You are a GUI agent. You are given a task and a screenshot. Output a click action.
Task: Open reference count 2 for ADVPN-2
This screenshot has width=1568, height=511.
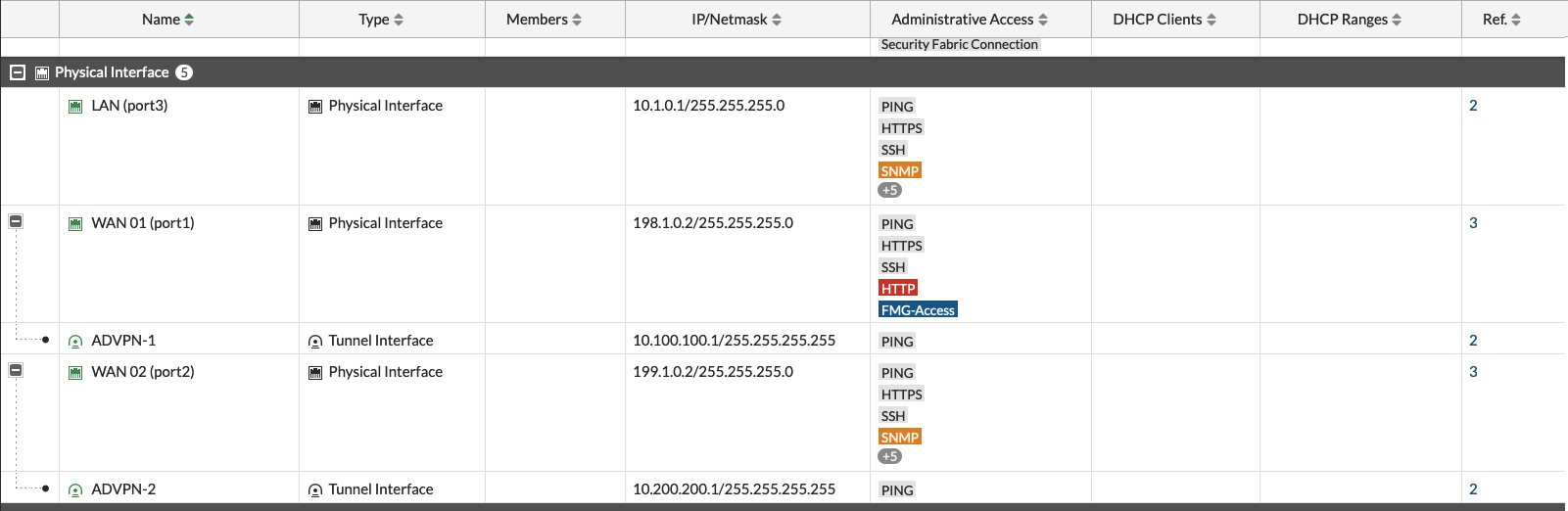tap(1473, 489)
